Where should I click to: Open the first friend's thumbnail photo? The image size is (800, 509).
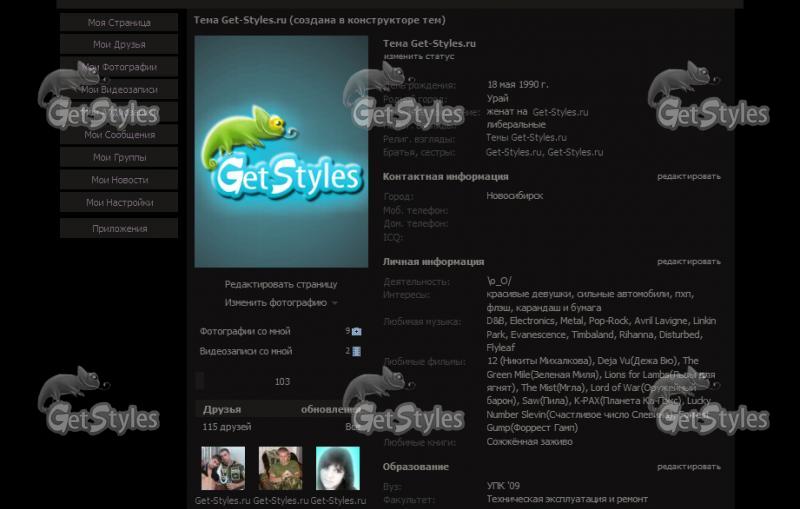223,468
